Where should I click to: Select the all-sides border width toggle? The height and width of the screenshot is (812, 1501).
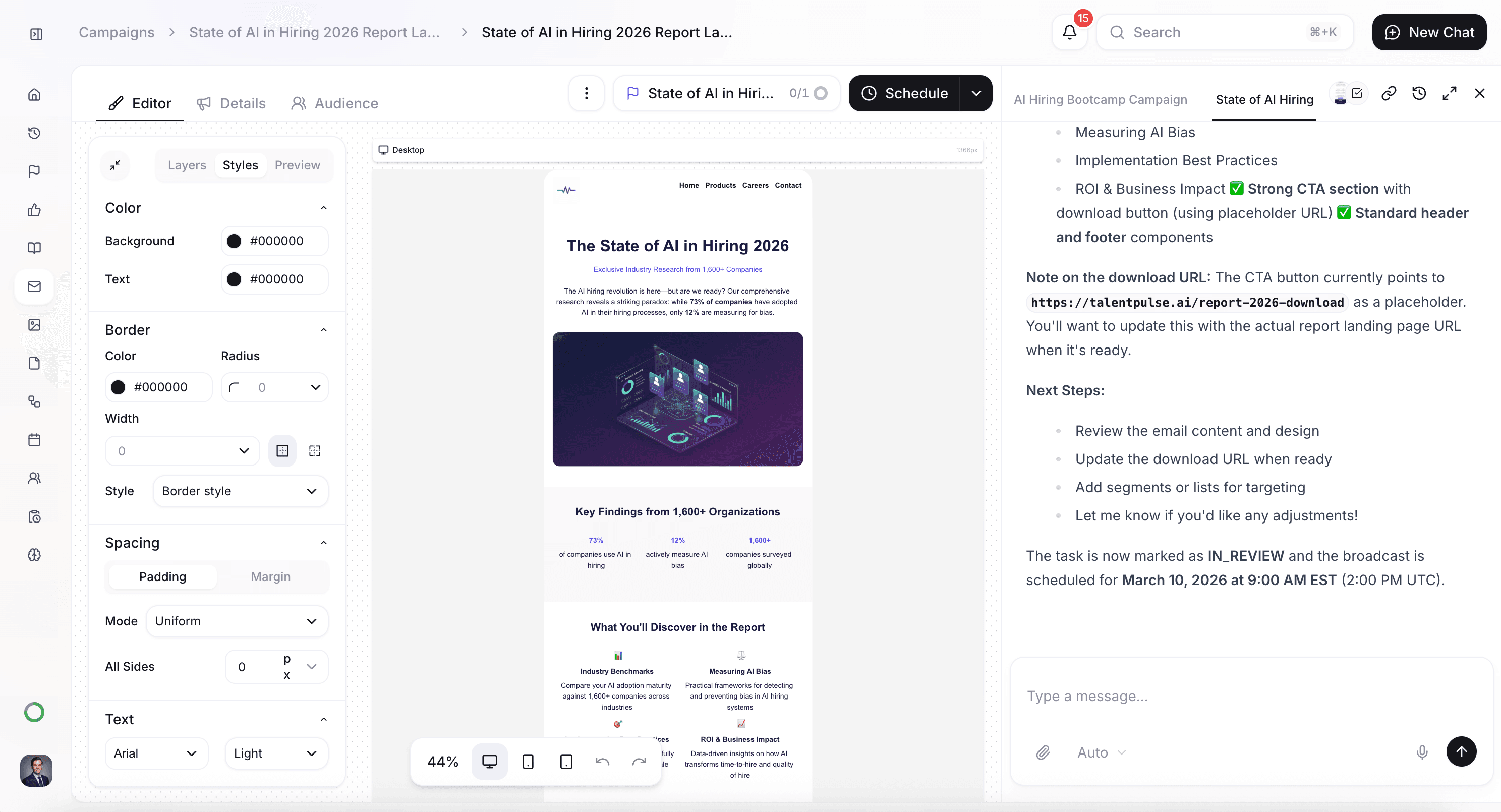282,451
